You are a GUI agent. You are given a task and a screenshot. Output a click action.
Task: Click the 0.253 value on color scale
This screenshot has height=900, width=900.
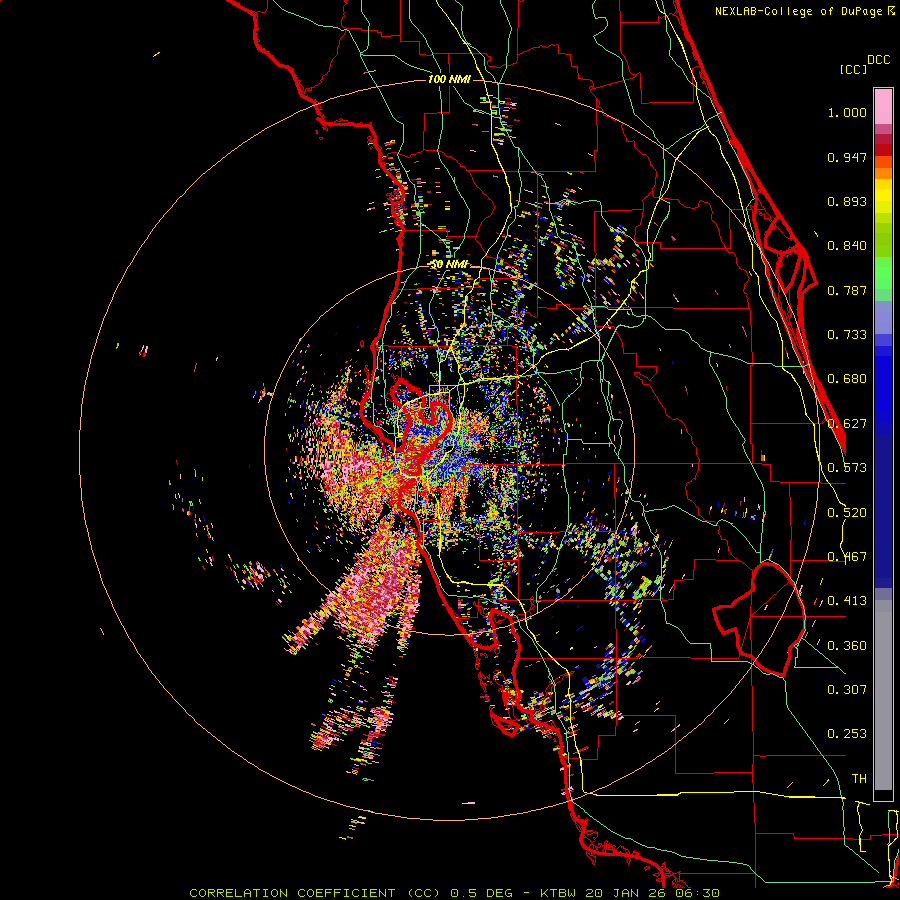(x=847, y=734)
